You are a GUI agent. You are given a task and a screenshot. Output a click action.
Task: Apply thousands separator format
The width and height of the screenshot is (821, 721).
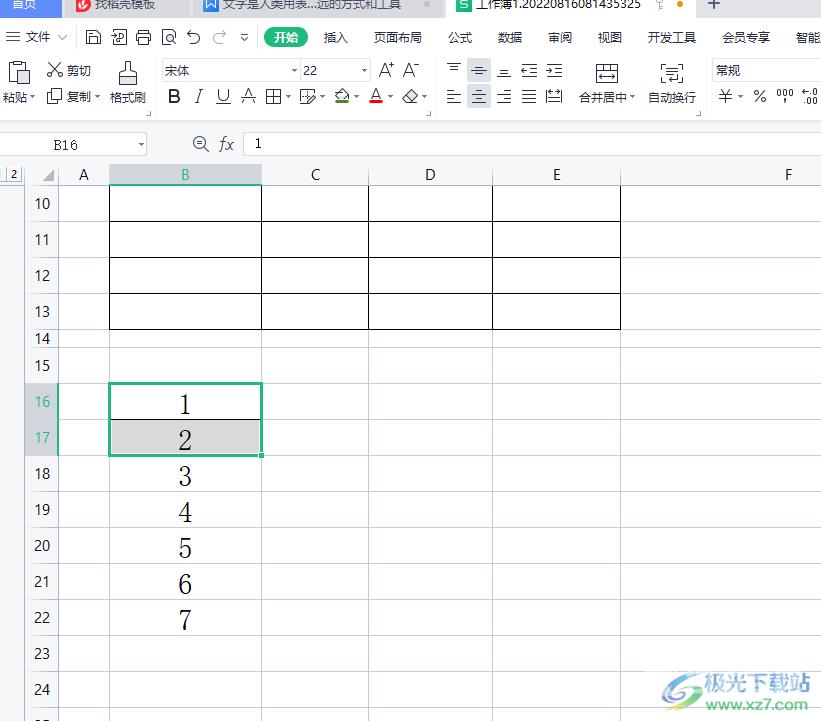click(x=785, y=96)
